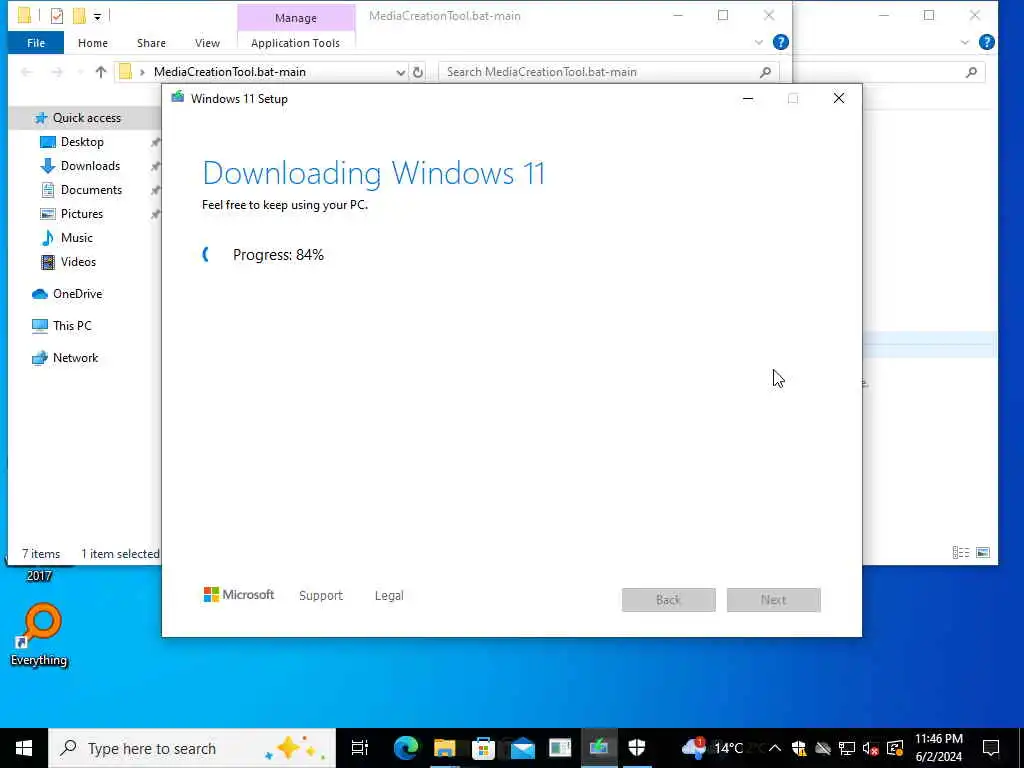
Task: Click the Manage contextual tab
Action: [x=296, y=18]
